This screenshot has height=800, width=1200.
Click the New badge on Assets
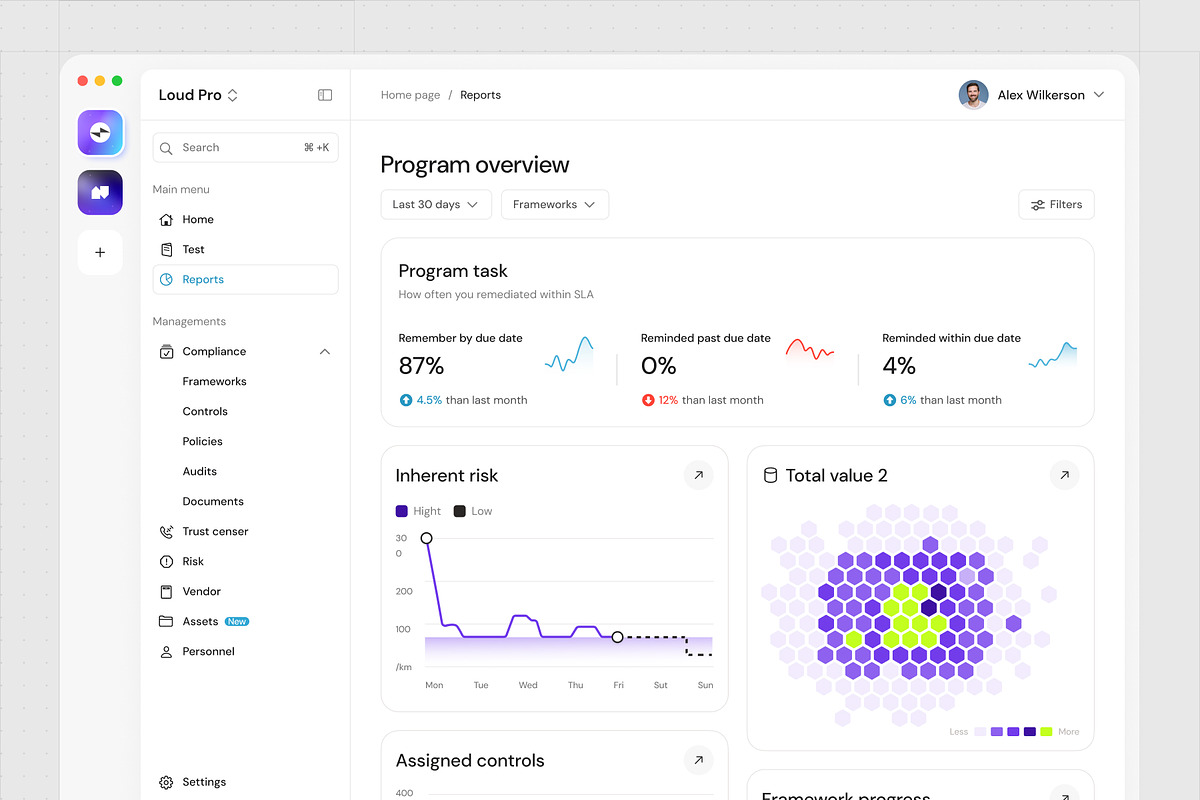[237, 621]
